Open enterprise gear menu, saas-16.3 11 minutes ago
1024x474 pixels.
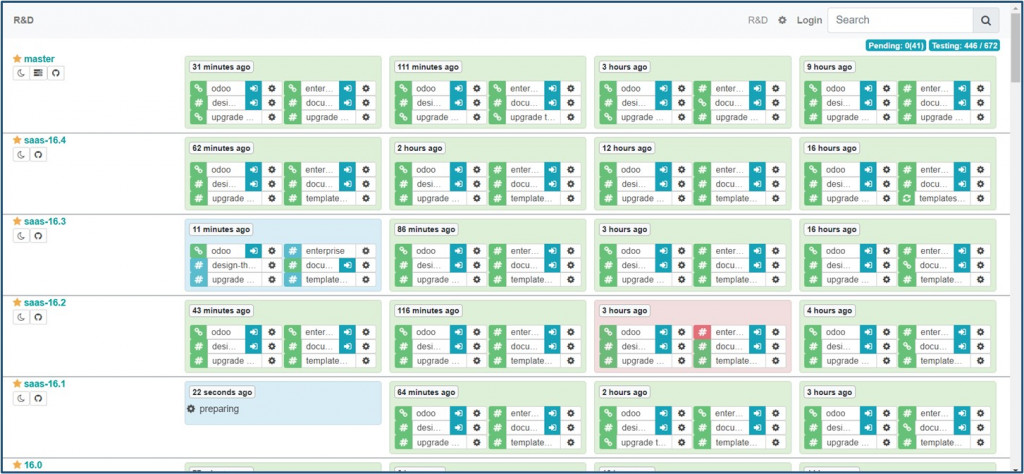(x=366, y=251)
